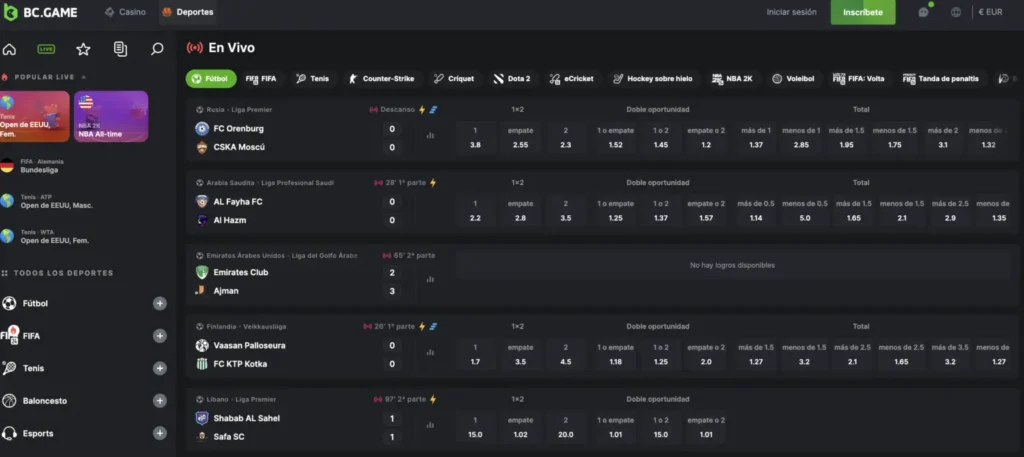Bet on Vaasan Palloseura win at 1.7

pos(475,355)
